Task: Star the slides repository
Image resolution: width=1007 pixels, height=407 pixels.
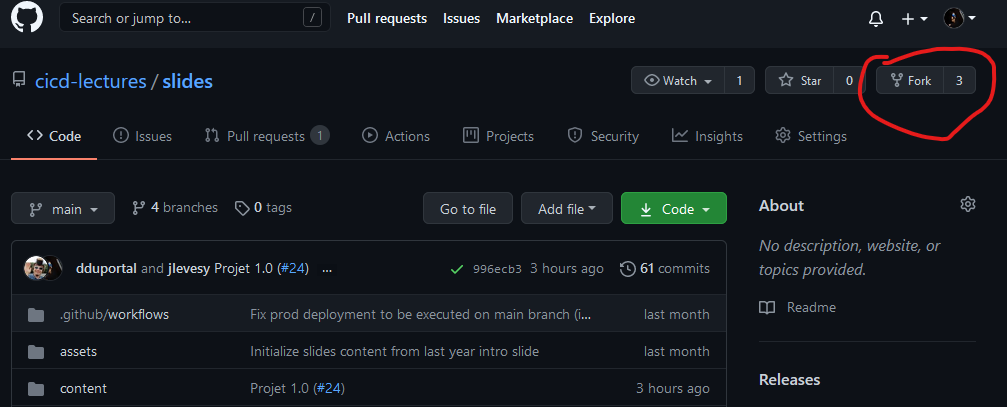Action: click(799, 80)
